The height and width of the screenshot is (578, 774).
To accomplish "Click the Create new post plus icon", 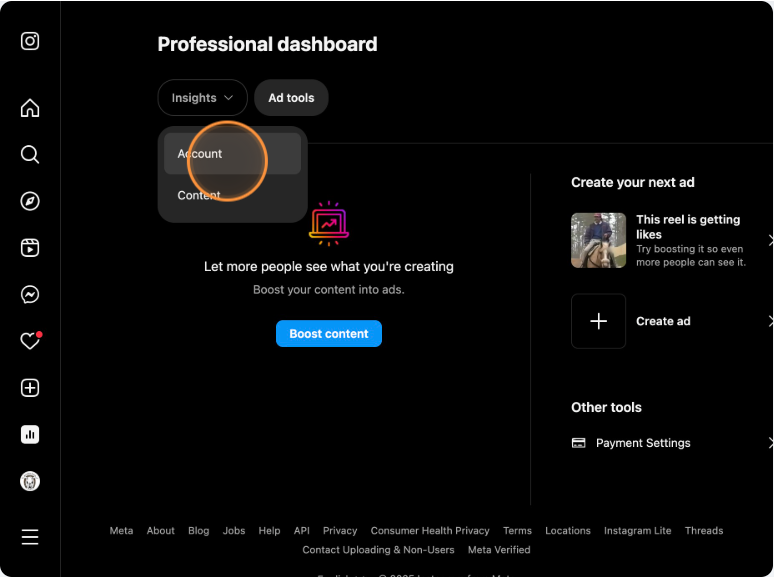I will click(x=30, y=388).
